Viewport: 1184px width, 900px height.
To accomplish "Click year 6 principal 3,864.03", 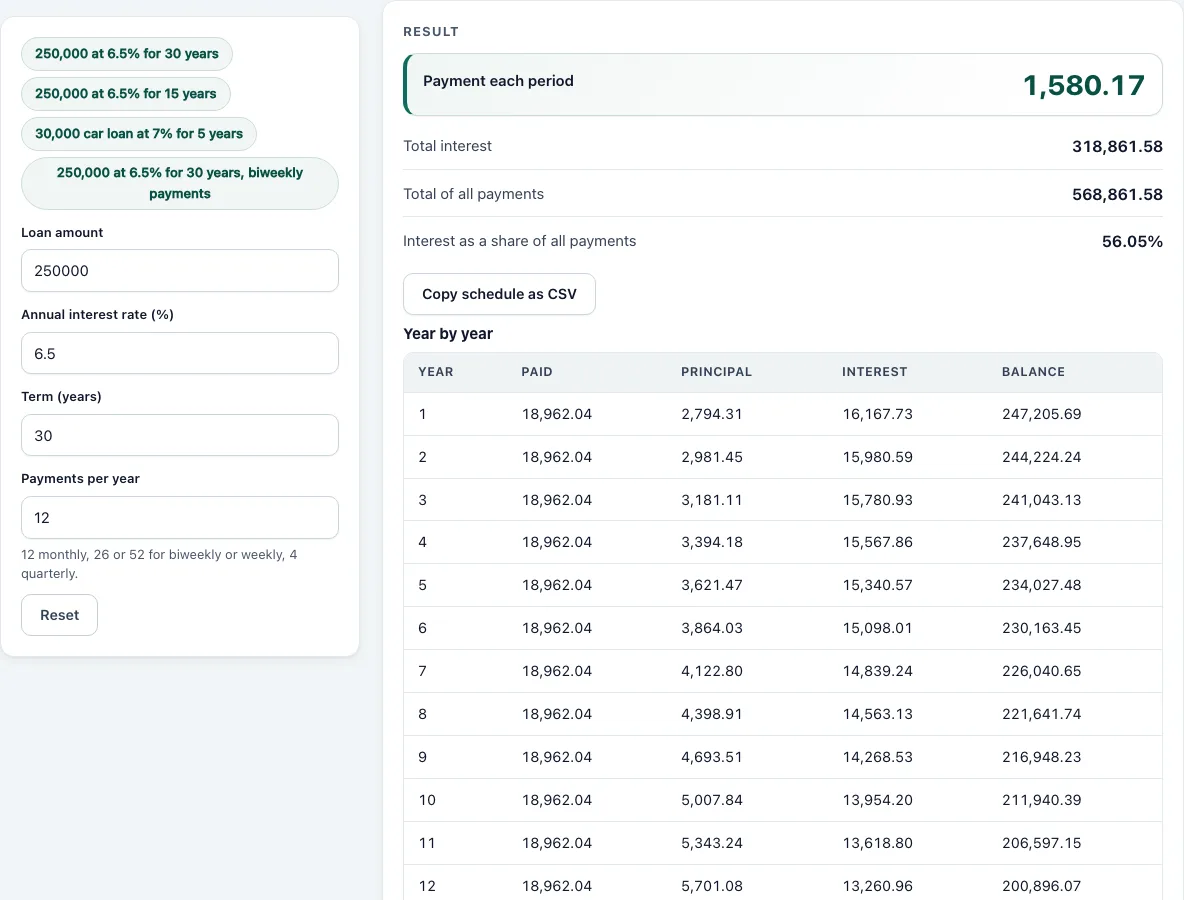I will [712, 628].
